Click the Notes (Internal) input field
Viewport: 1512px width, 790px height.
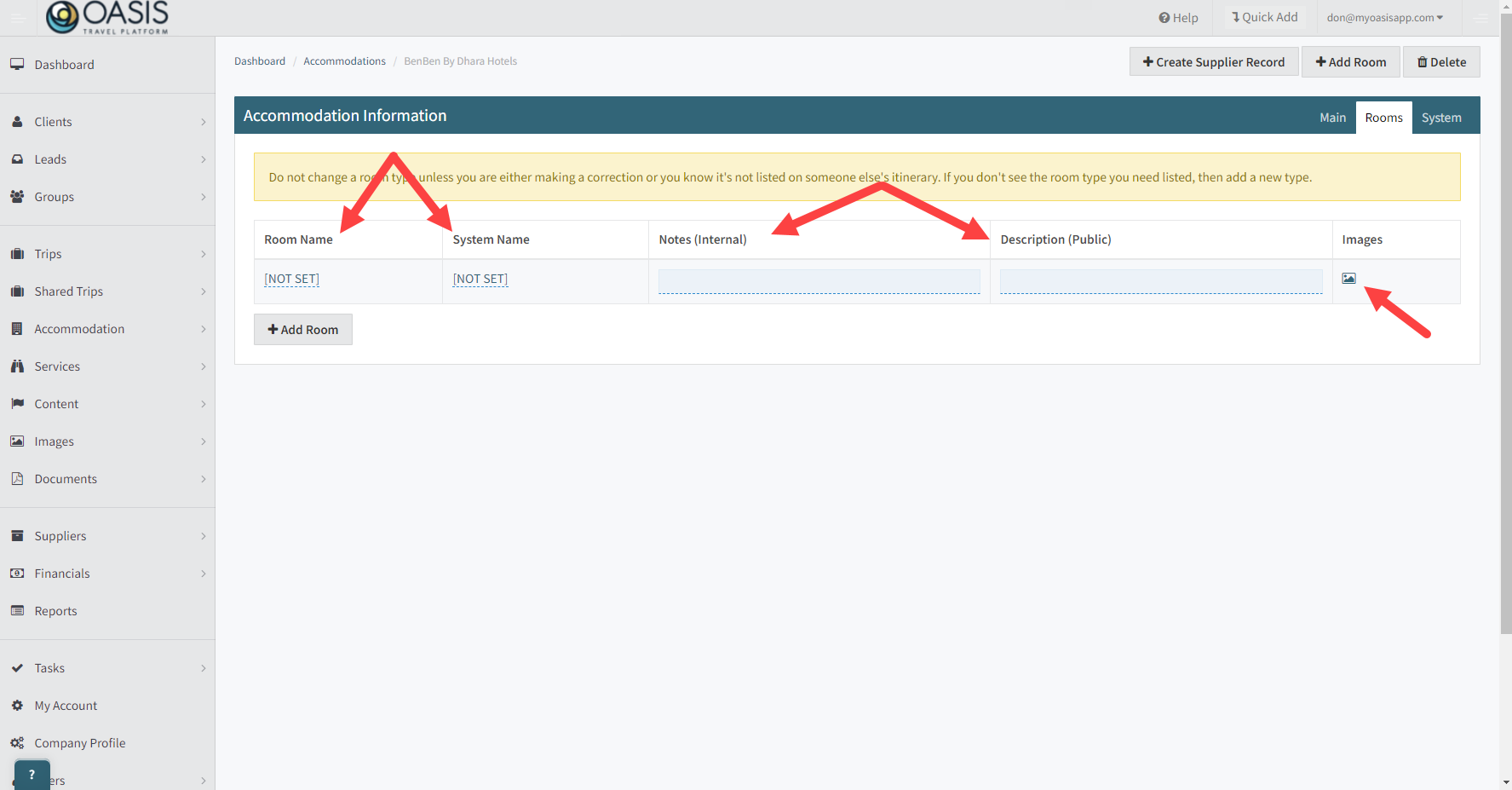pyautogui.click(x=819, y=281)
